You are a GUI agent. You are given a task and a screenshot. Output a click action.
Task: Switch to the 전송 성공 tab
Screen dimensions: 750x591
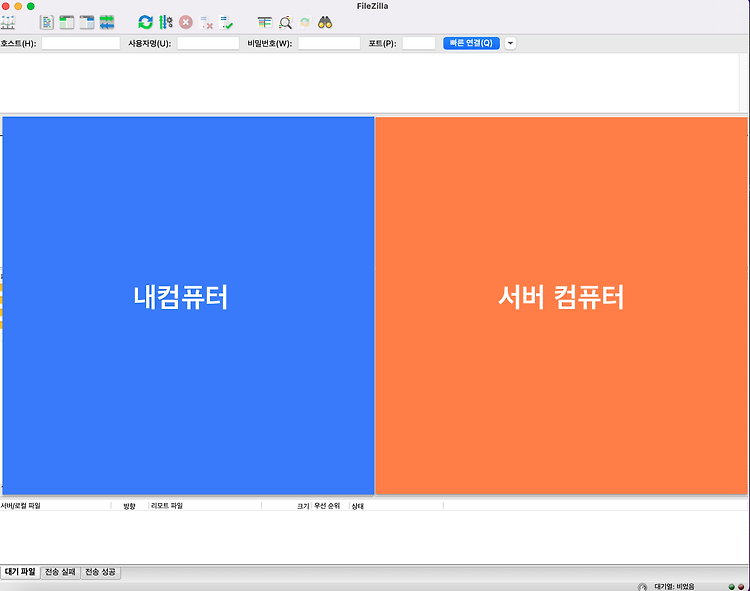pyautogui.click(x=100, y=572)
